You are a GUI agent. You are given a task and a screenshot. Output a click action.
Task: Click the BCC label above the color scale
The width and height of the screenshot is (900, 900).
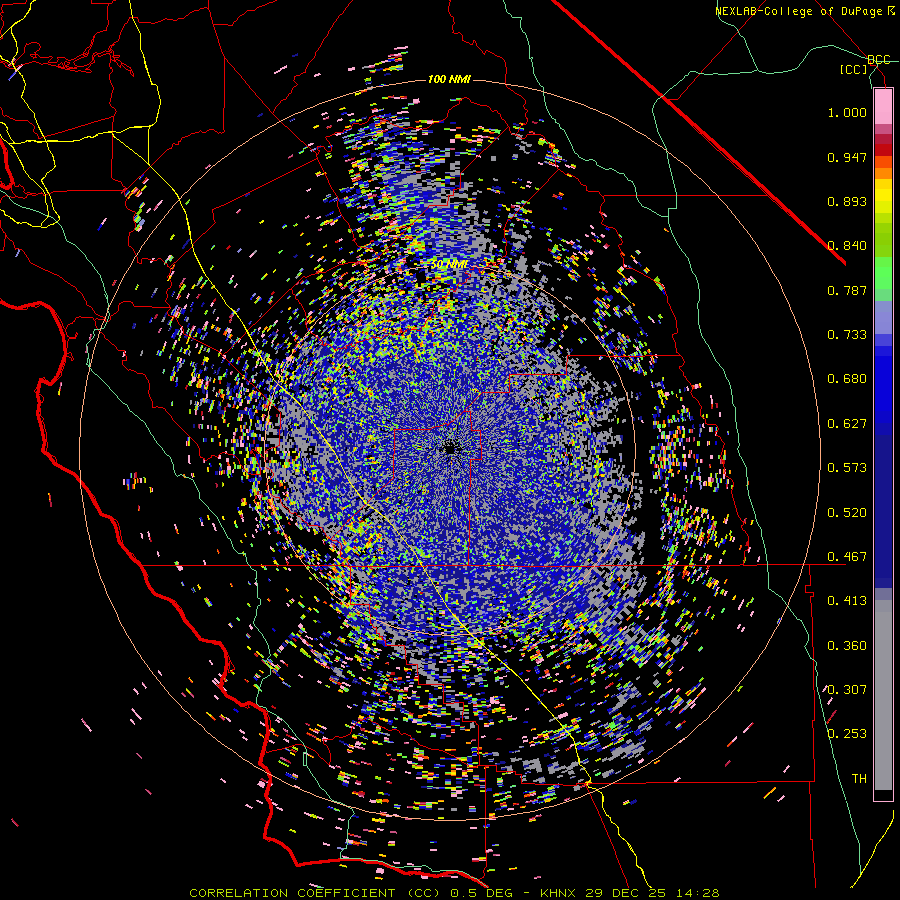(879, 60)
